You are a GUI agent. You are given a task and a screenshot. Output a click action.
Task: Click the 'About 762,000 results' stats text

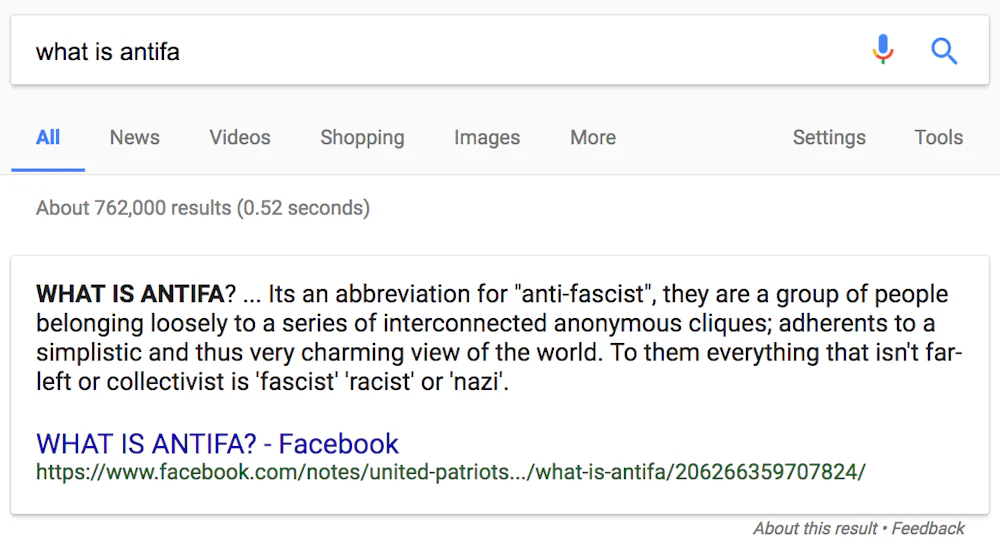[203, 208]
